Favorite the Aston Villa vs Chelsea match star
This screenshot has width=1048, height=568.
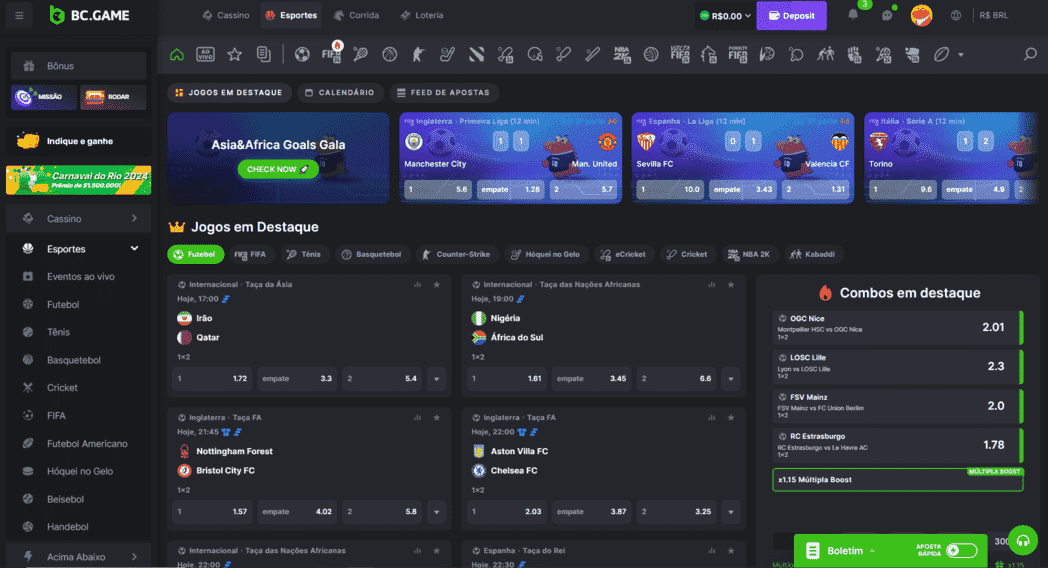(731, 418)
